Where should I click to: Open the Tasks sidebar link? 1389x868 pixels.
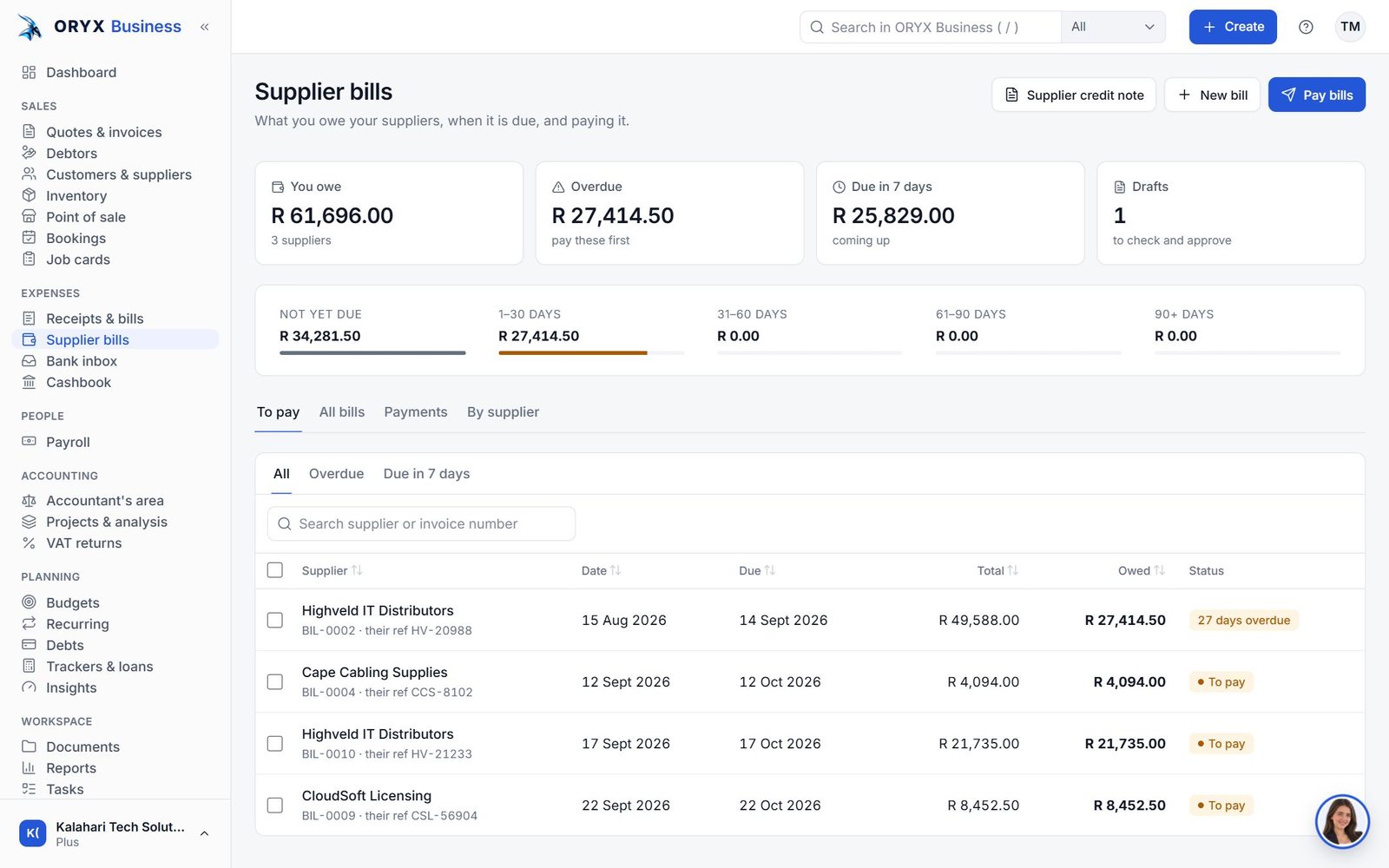click(x=64, y=789)
